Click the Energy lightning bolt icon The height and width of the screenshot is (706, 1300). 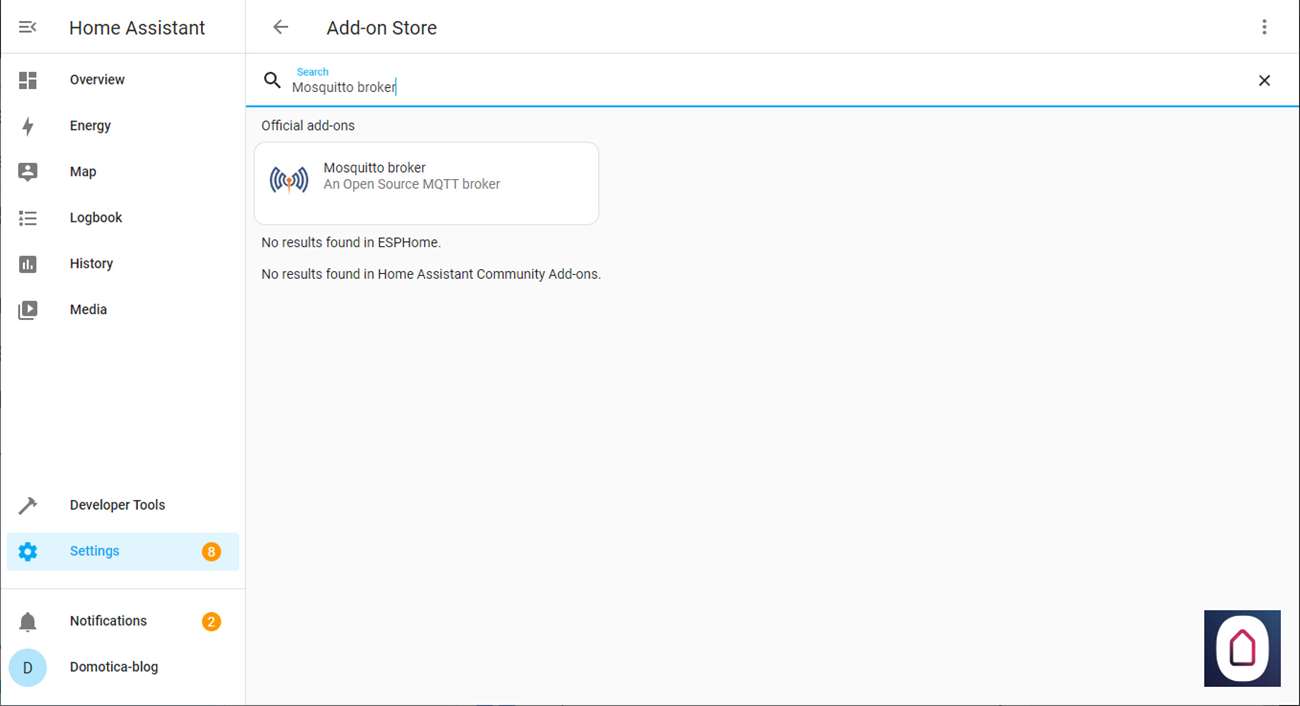28,126
